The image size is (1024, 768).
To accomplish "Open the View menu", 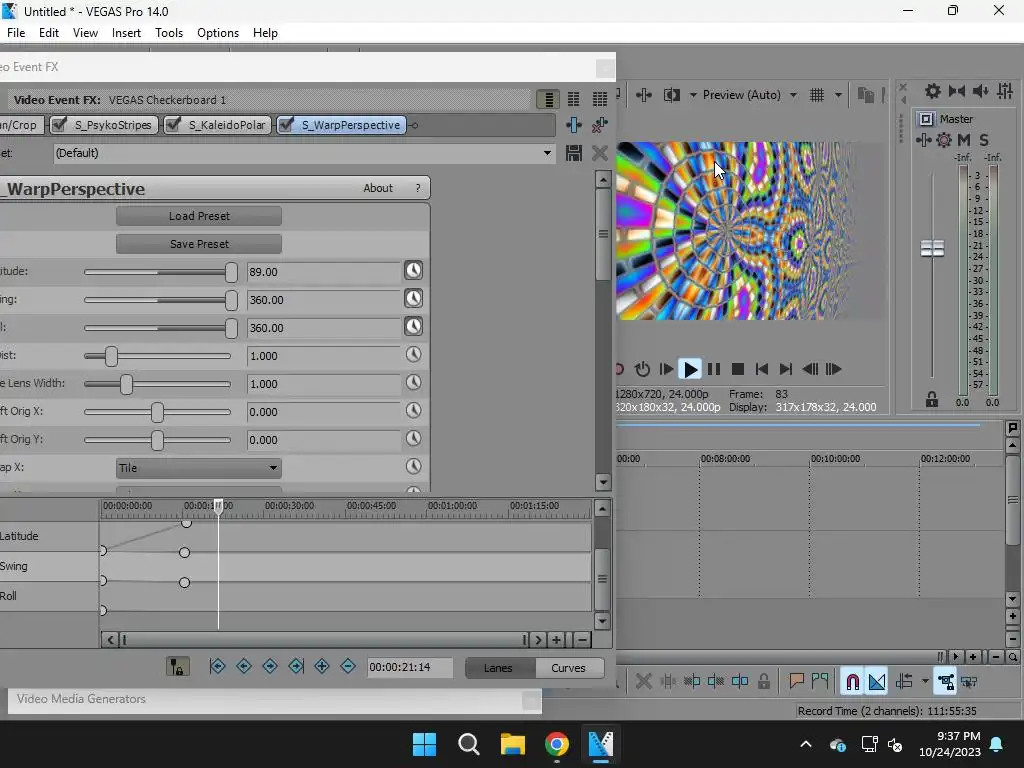I will click(85, 33).
